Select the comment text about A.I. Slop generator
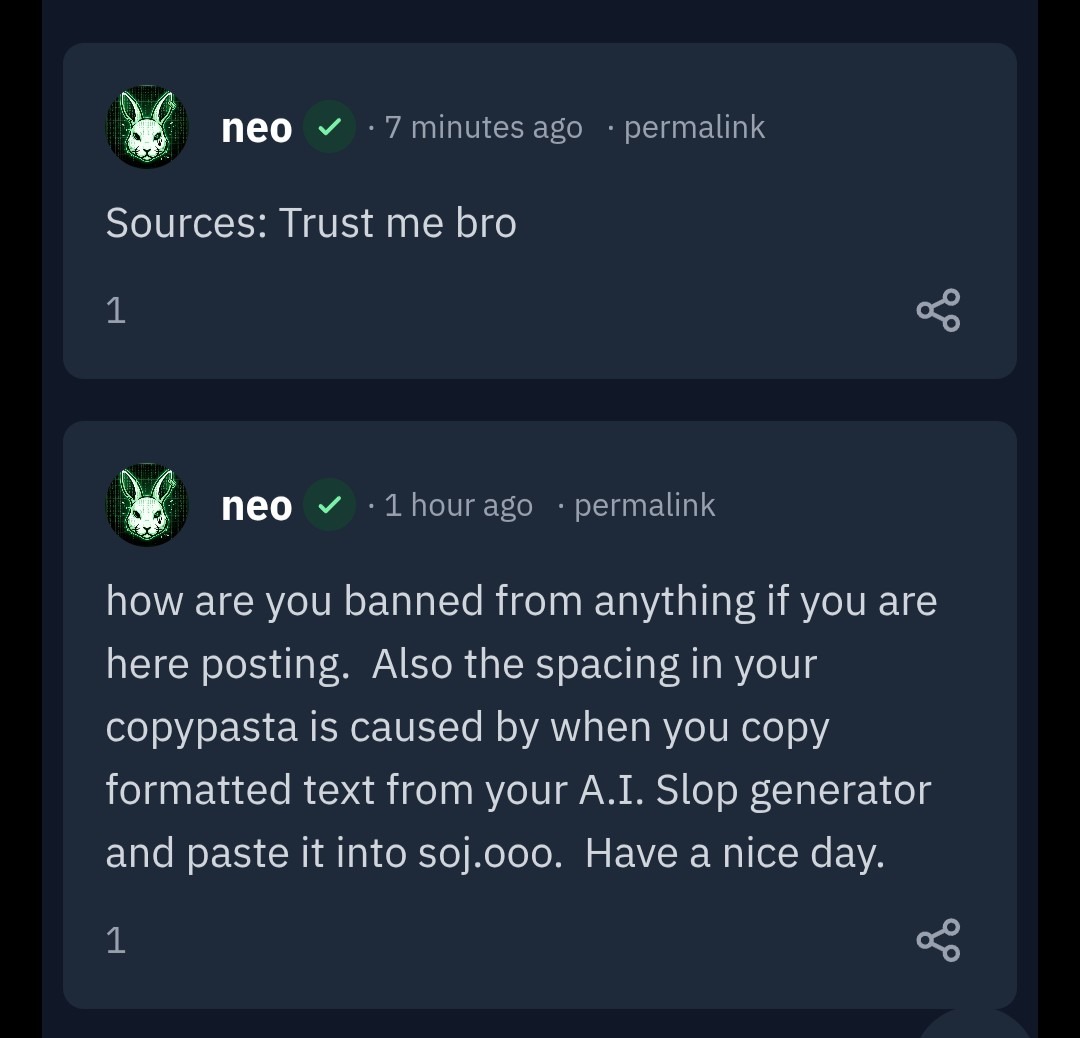The image size is (1080, 1038). pyautogui.click(x=521, y=727)
